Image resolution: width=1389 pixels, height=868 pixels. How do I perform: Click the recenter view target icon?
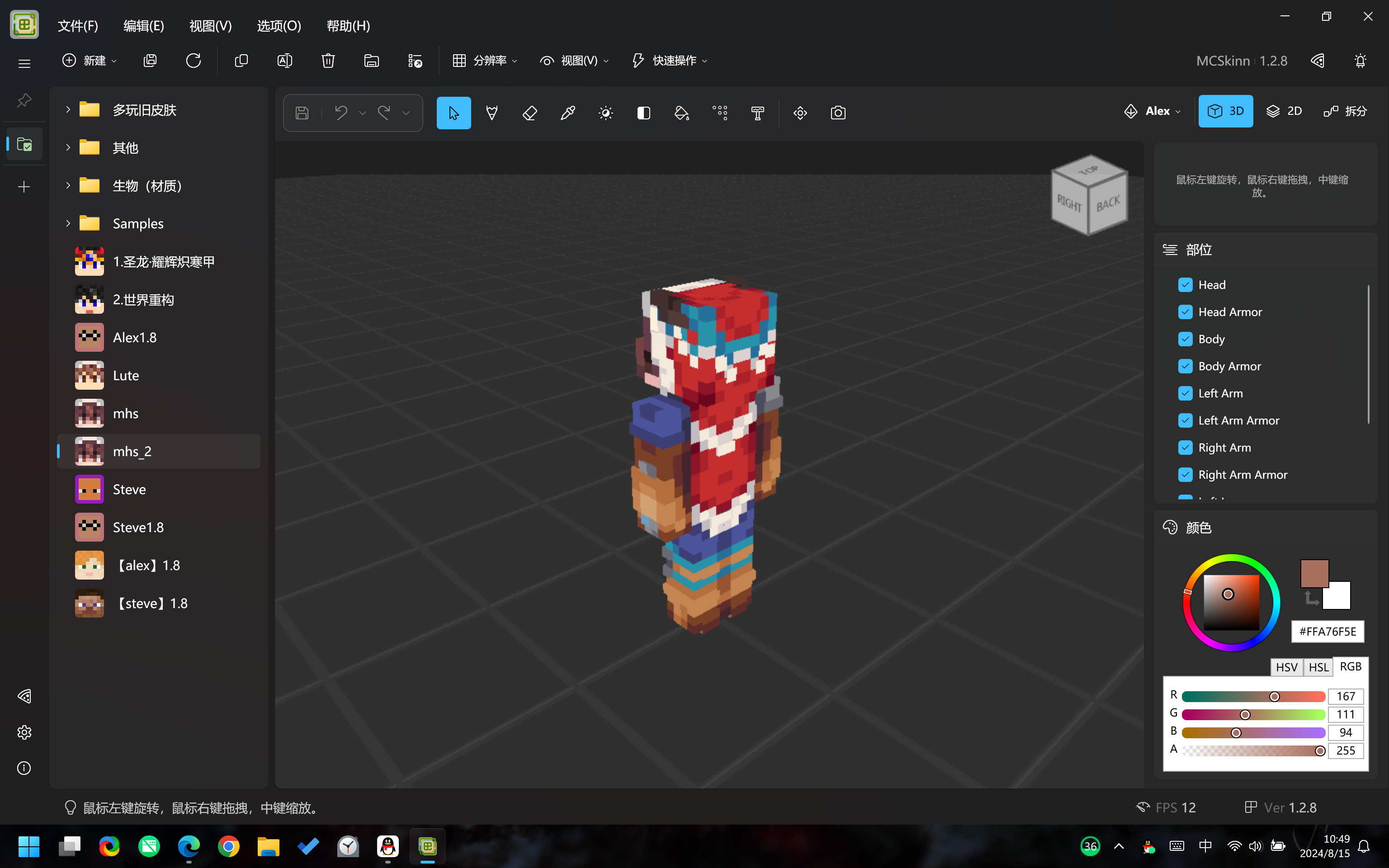point(800,113)
